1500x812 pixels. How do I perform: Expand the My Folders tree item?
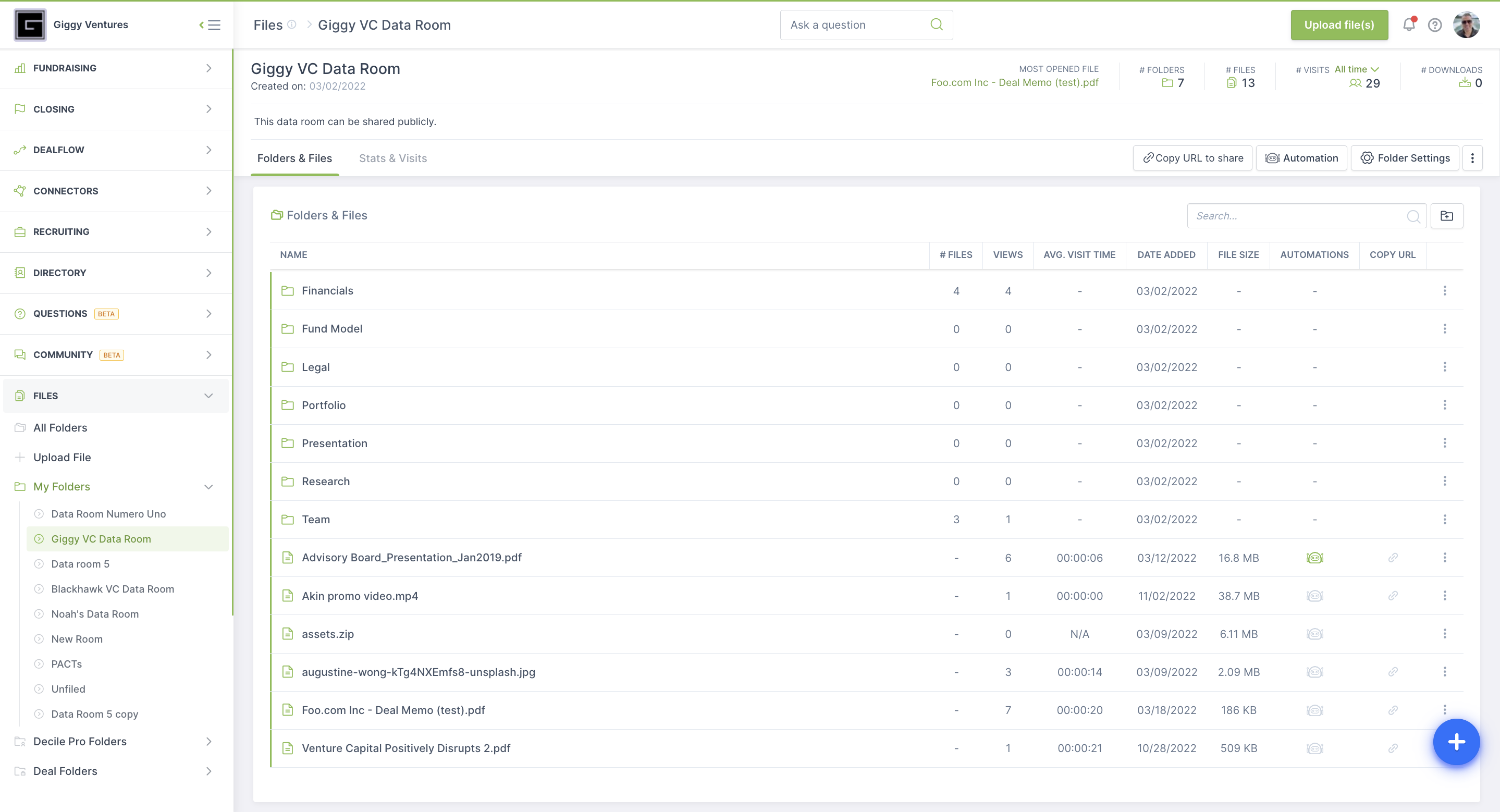click(x=208, y=487)
